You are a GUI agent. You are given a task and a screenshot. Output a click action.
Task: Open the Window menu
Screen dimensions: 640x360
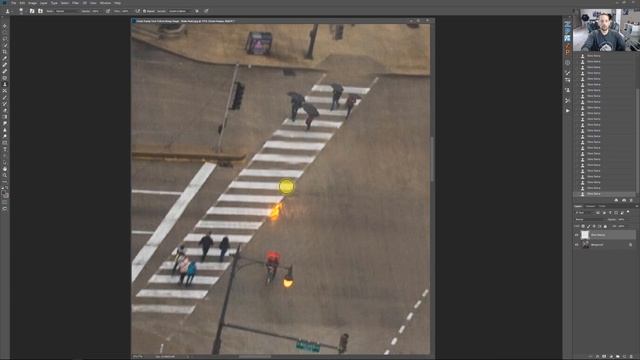click(x=105, y=3)
